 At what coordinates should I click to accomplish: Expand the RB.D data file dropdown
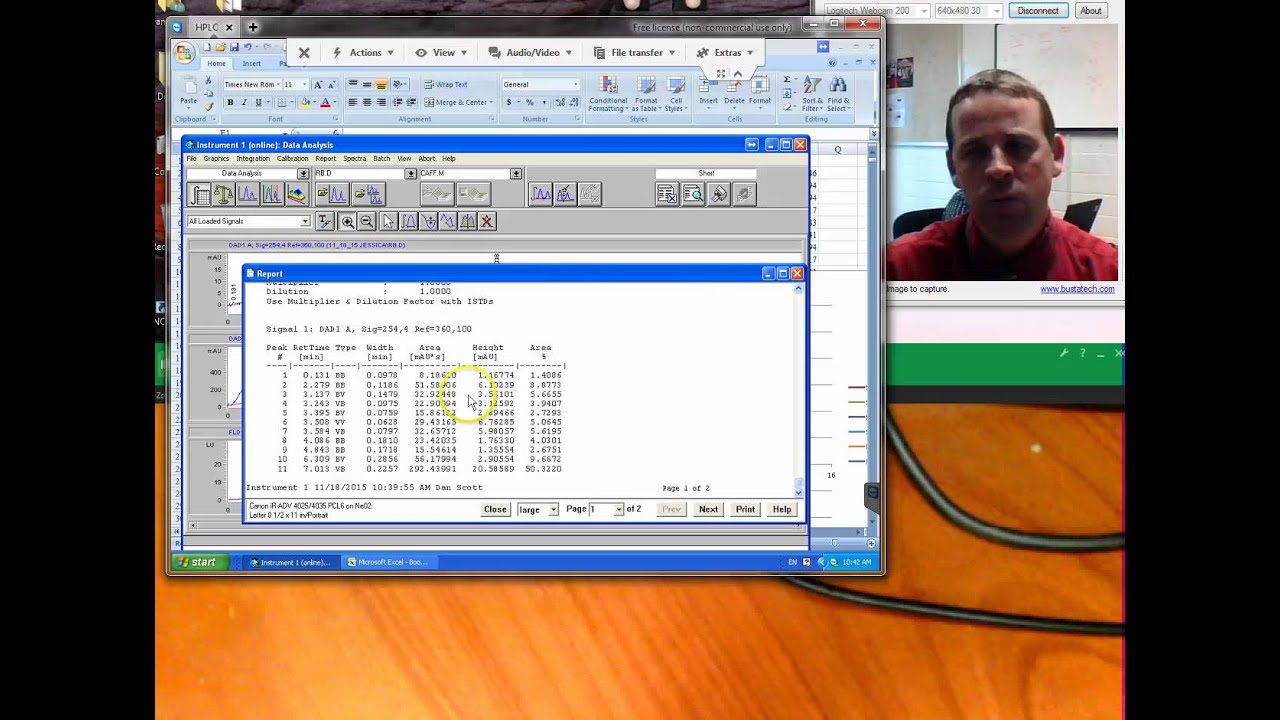tap(410, 174)
